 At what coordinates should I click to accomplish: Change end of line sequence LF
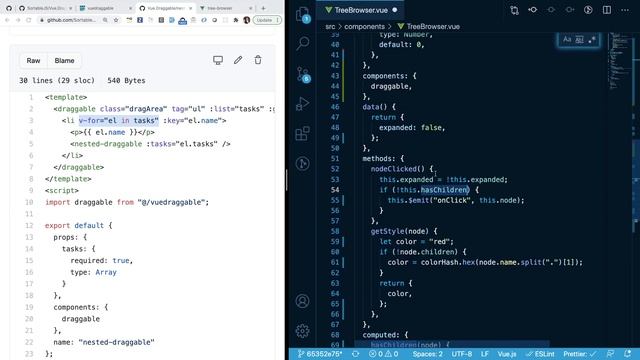tap(484, 354)
